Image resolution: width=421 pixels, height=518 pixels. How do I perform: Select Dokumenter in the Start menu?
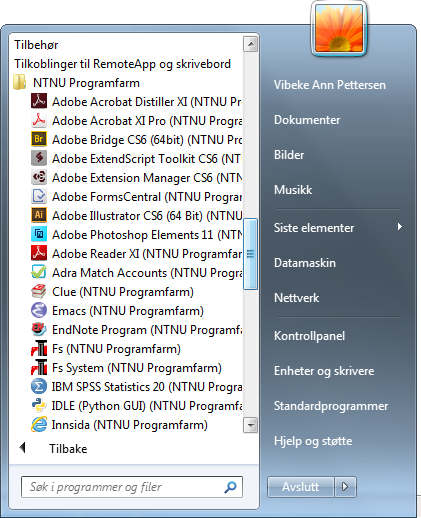[307, 120]
